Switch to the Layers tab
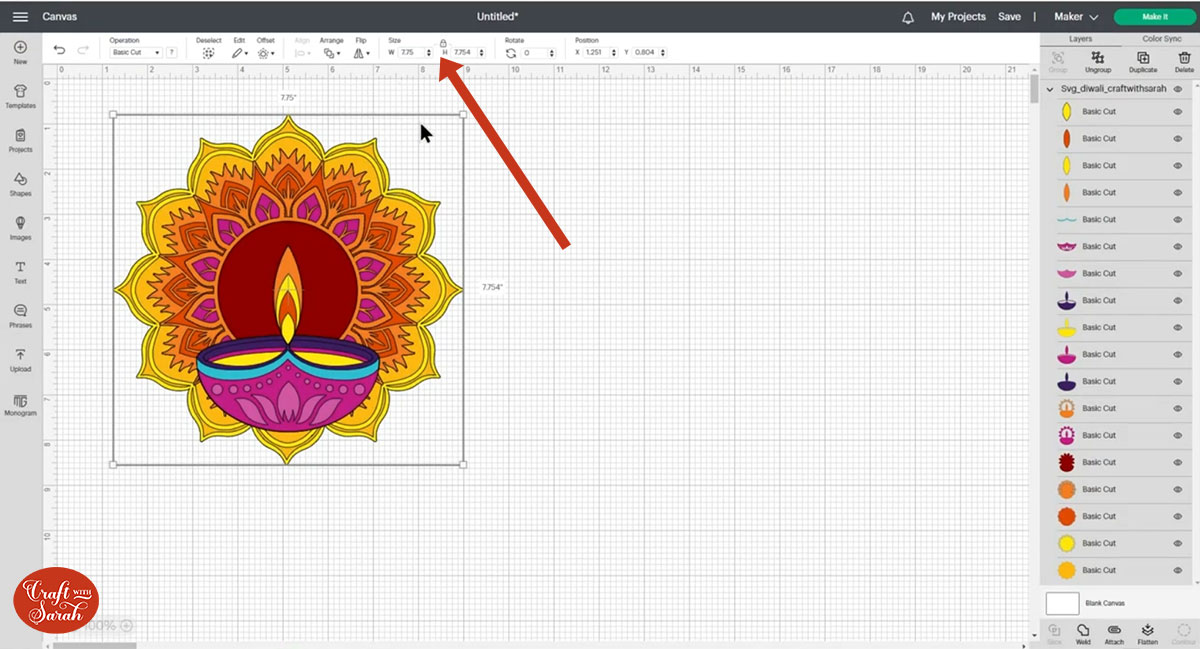The image size is (1200, 649). pyautogui.click(x=1080, y=39)
